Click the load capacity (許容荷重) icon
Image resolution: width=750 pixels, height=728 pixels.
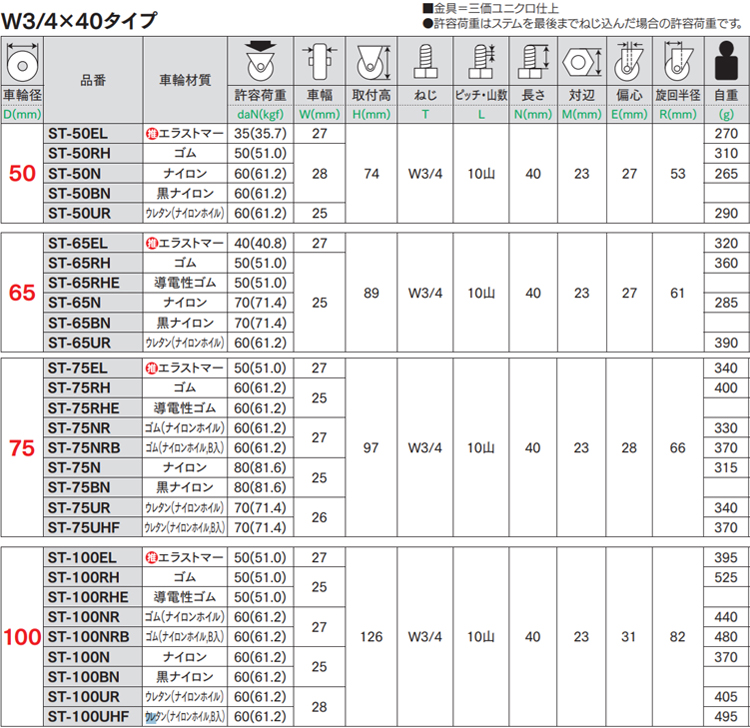[x=260, y=62]
